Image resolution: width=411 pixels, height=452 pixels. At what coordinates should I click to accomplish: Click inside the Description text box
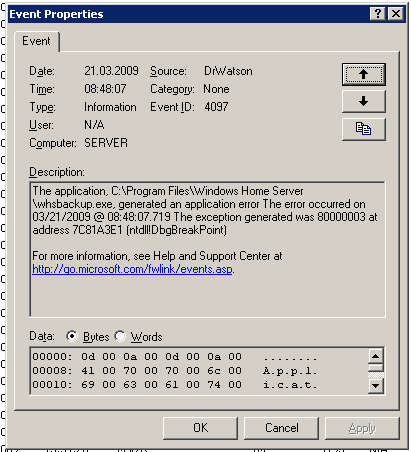tap(208, 249)
